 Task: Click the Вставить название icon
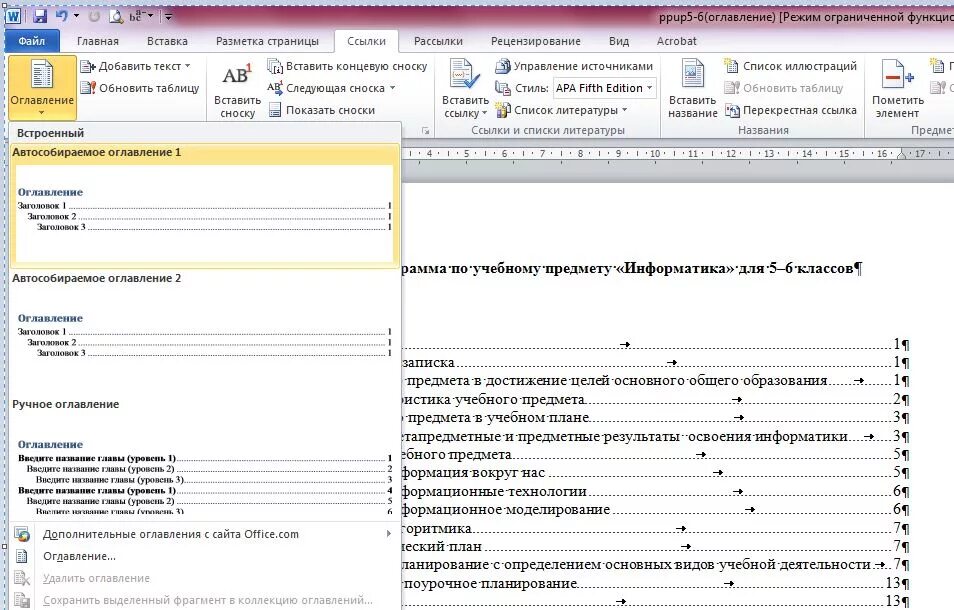pos(692,74)
